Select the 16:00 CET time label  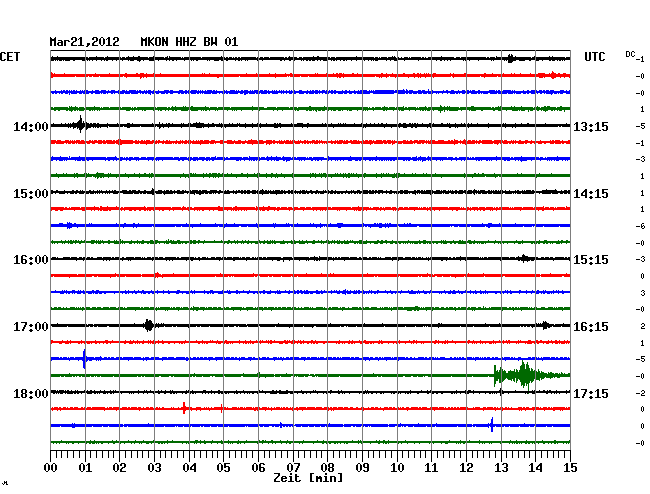31,260
